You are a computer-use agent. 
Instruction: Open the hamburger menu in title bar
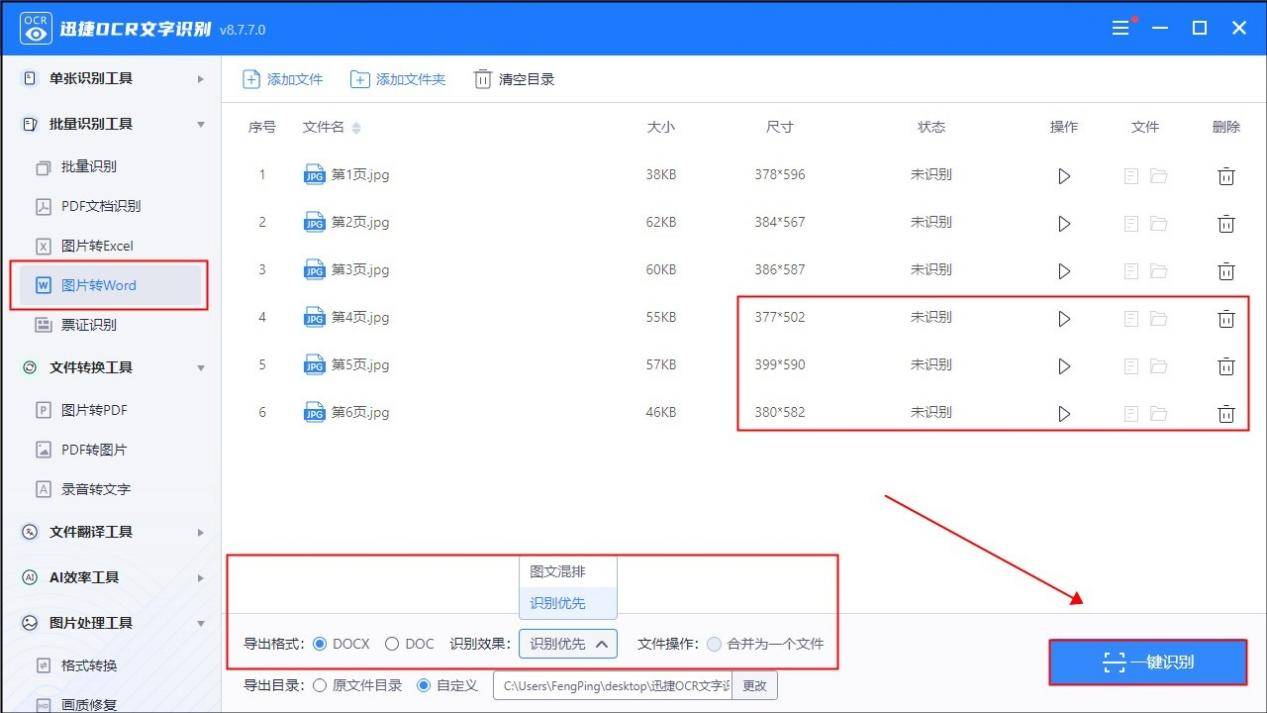pyautogui.click(x=1120, y=28)
